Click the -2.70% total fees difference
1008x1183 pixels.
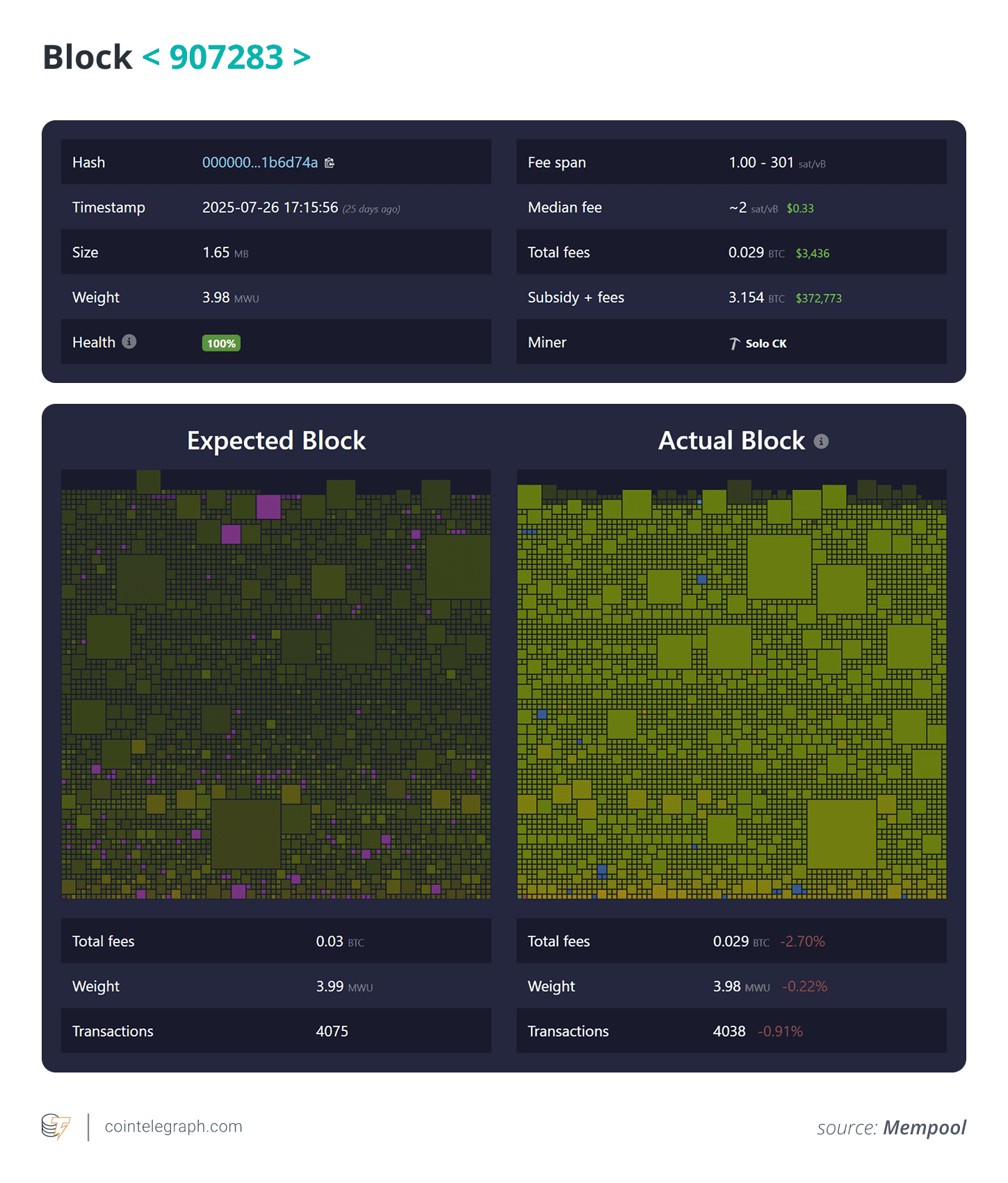[802, 942]
